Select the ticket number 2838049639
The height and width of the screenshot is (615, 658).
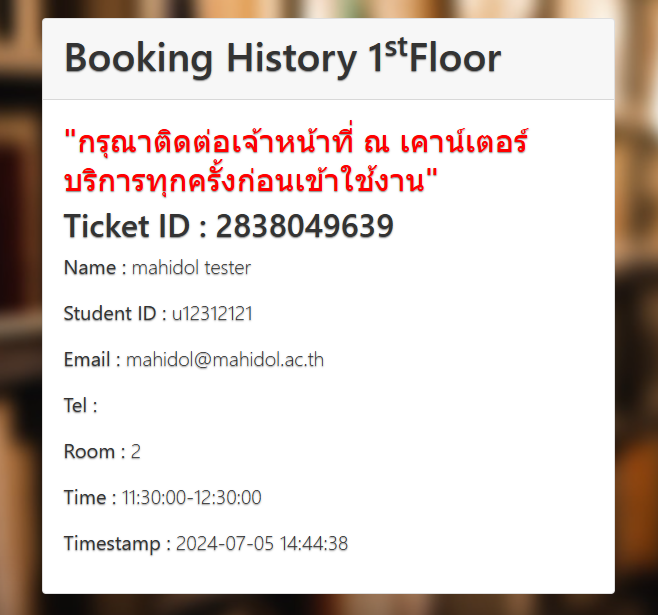click(304, 227)
